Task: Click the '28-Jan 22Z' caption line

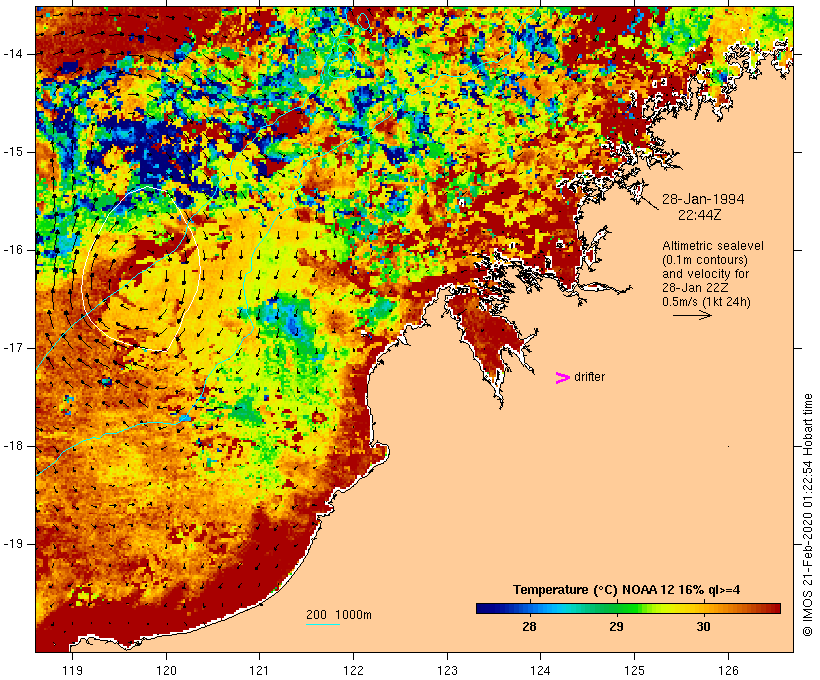Action: tap(696, 288)
